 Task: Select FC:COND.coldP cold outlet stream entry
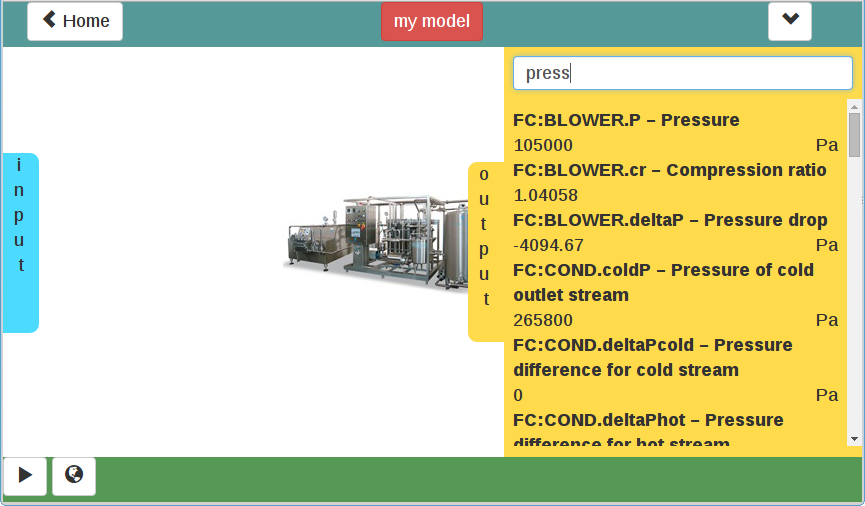[663, 282]
